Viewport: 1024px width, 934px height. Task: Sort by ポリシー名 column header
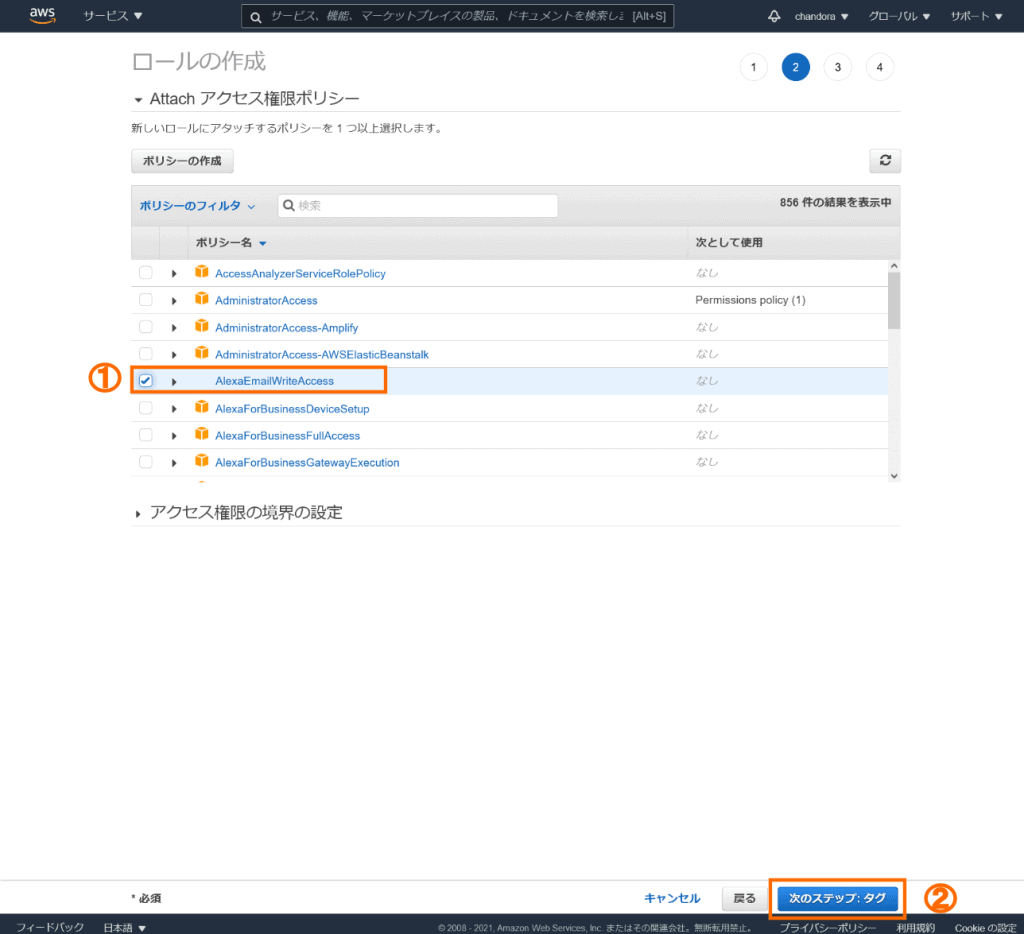(231, 243)
